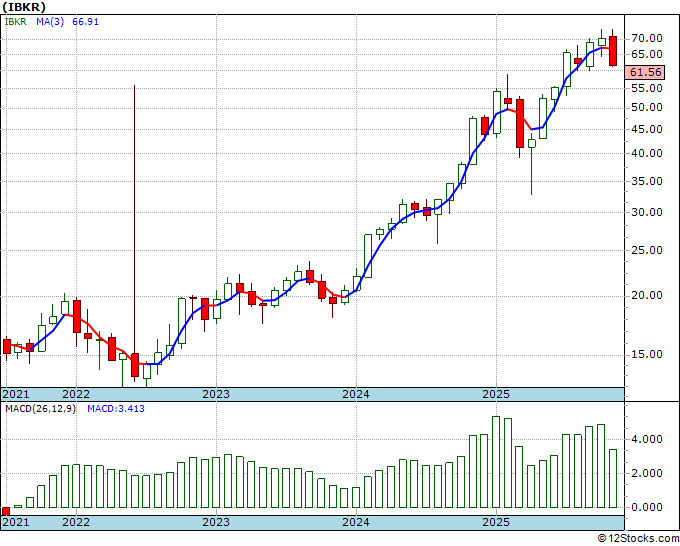This screenshot has height=546, width=680.
Task: Click the last MACD histogram bar
Action: pos(613,478)
